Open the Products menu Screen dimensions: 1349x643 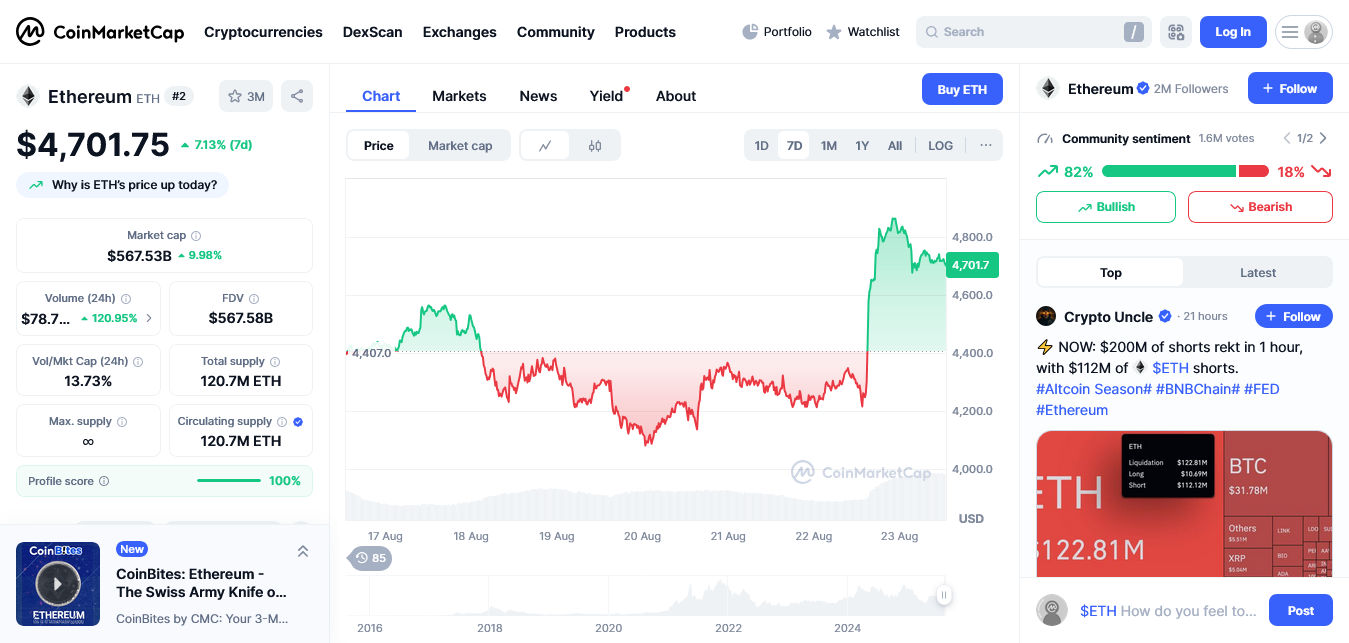pyautogui.click(x=645, y=32)
